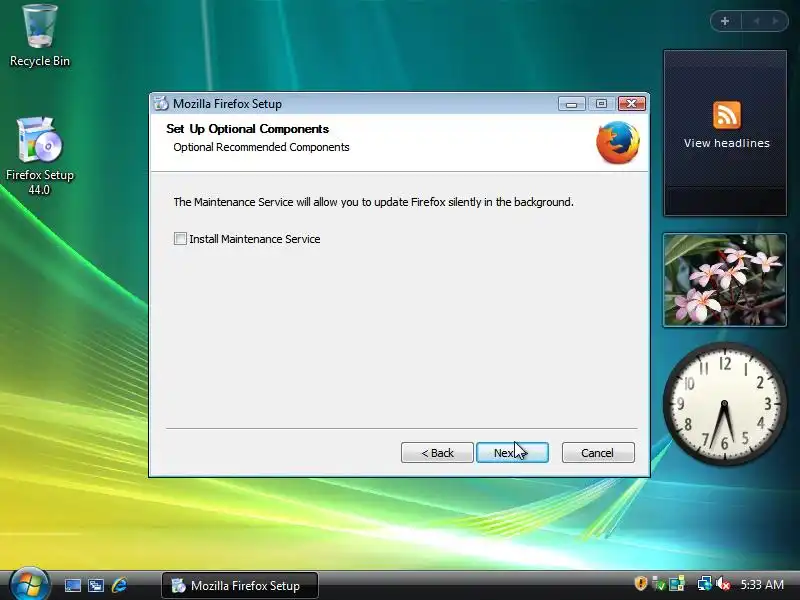Click the Firefox logo in the setup header
800x600 pixels.
tap(618, 142)
